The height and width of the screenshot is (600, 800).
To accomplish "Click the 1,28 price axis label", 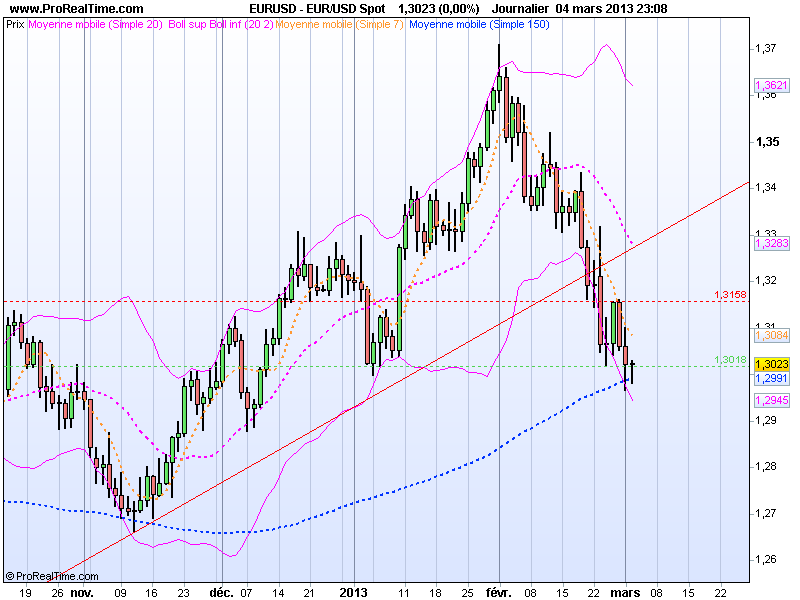I will point(766,466).
